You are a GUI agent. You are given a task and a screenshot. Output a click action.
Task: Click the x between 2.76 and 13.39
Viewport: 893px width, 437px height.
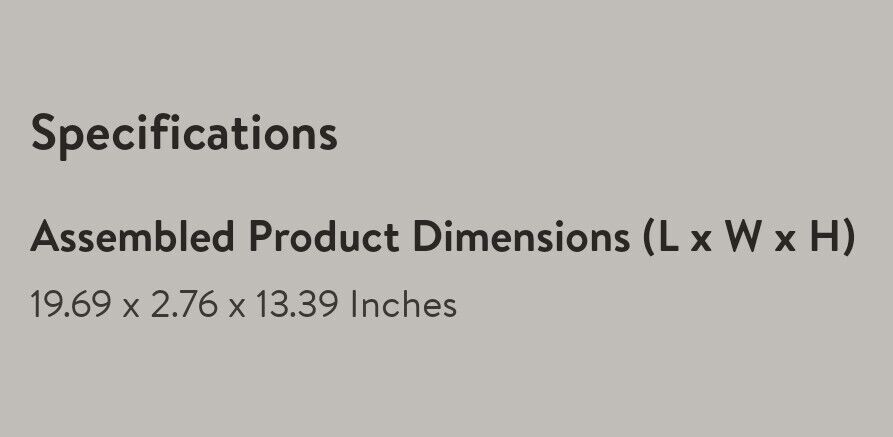pyautogui.click(x=236, y=307)
